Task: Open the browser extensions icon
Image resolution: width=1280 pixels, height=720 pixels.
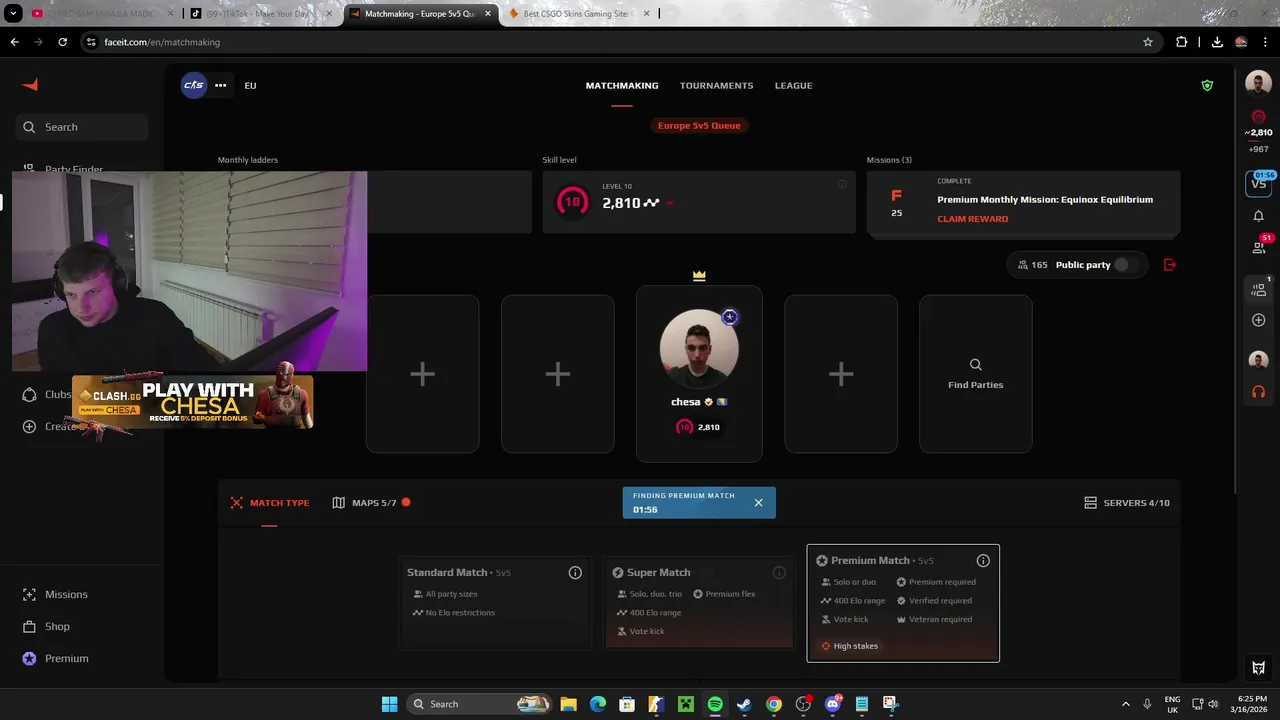Action: (x=1182, y=42)
